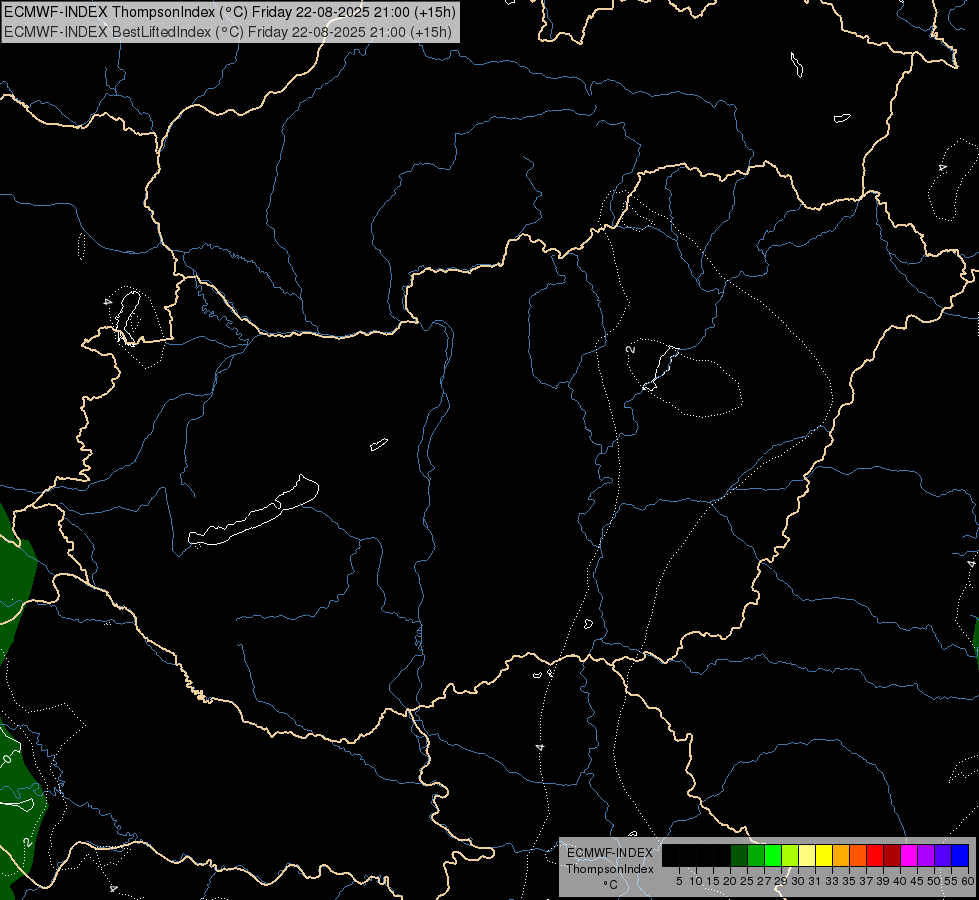Viewport: 979px width, 900px height.
Task: Click the legend tick label '60'
Action: (x=968, y=881)
